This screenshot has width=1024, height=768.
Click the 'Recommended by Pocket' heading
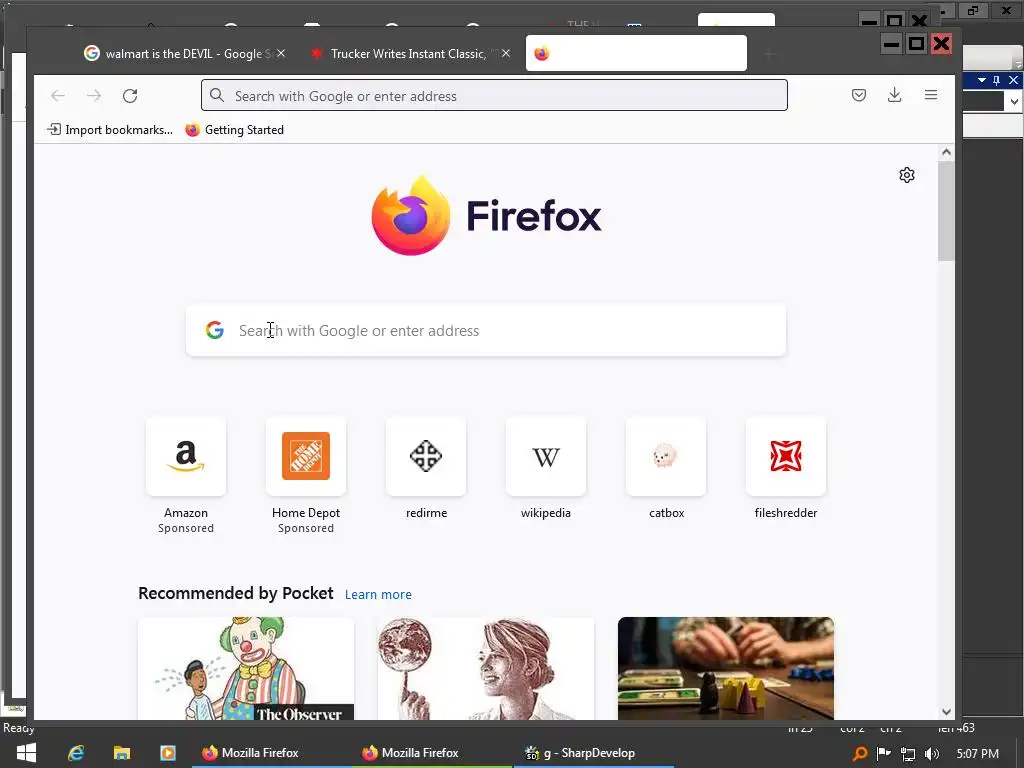(236, 593)
